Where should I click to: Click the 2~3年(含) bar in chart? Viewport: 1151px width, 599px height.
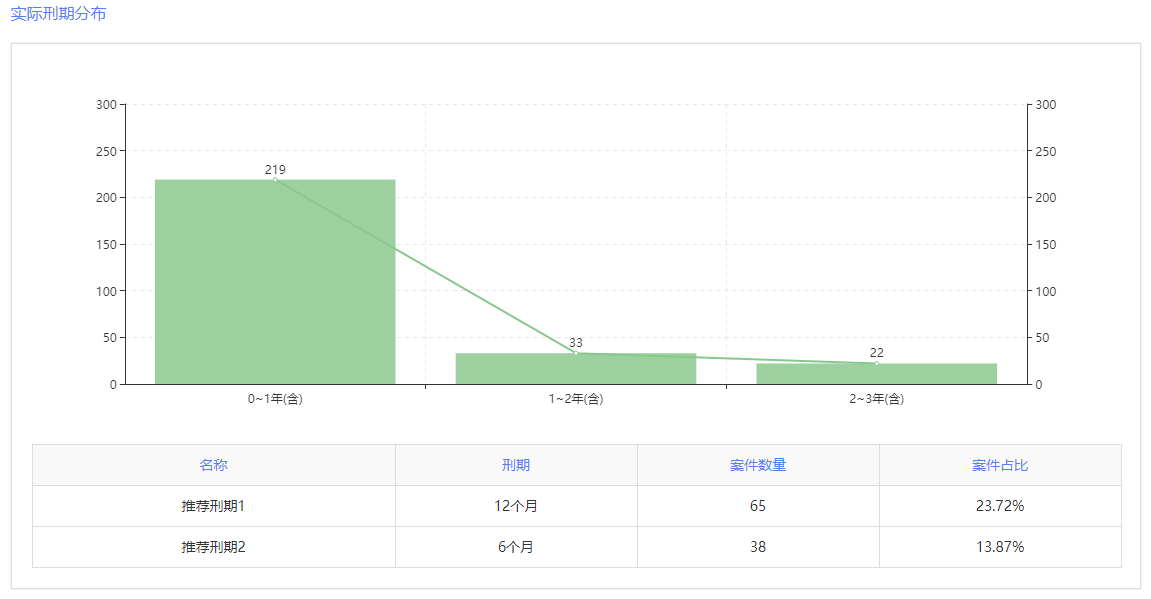pos(876,374)
